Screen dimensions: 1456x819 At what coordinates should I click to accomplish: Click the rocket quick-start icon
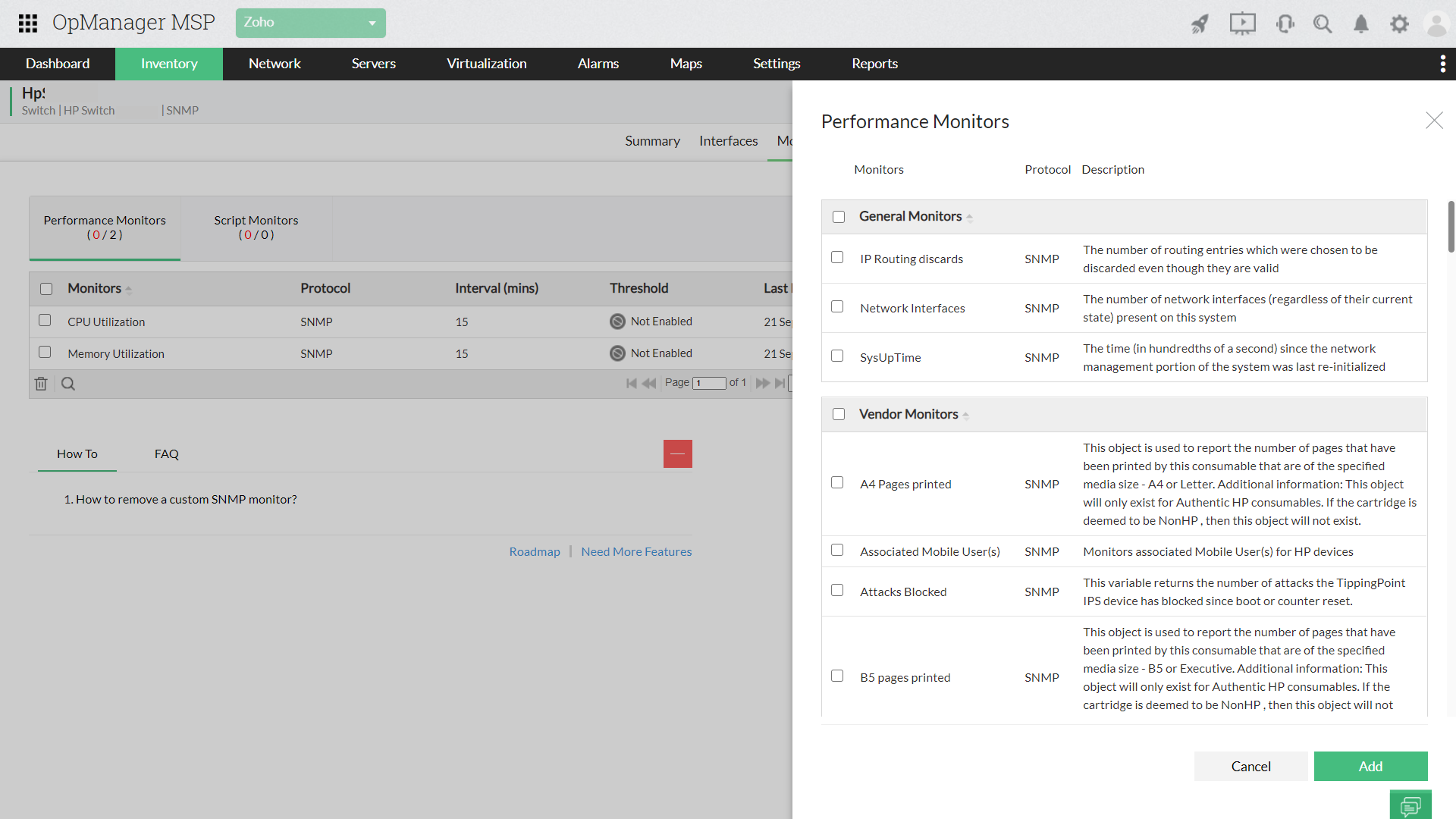coord(1200,24)
